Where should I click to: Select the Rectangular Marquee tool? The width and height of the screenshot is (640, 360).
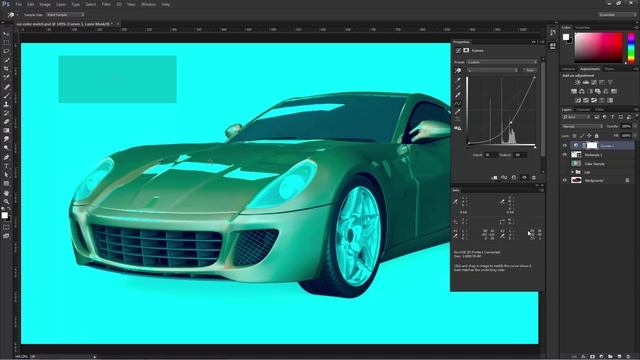coord(6,42)
